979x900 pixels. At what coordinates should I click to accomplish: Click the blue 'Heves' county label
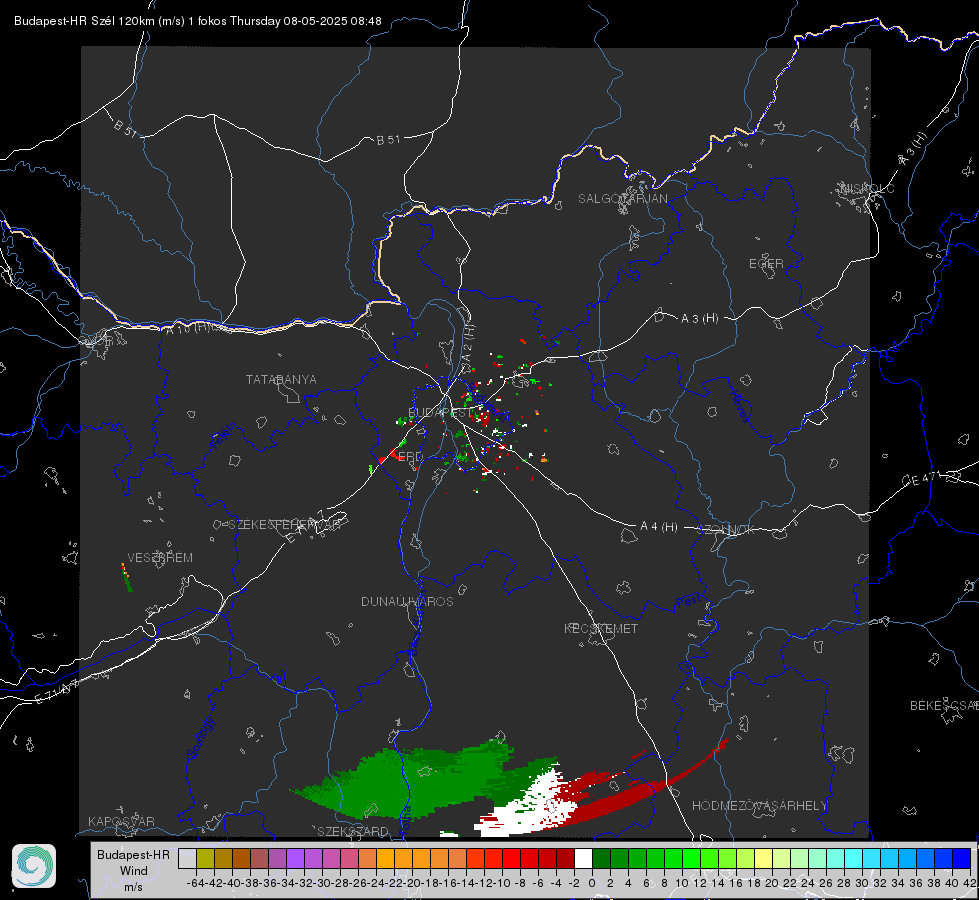(739, 407)
